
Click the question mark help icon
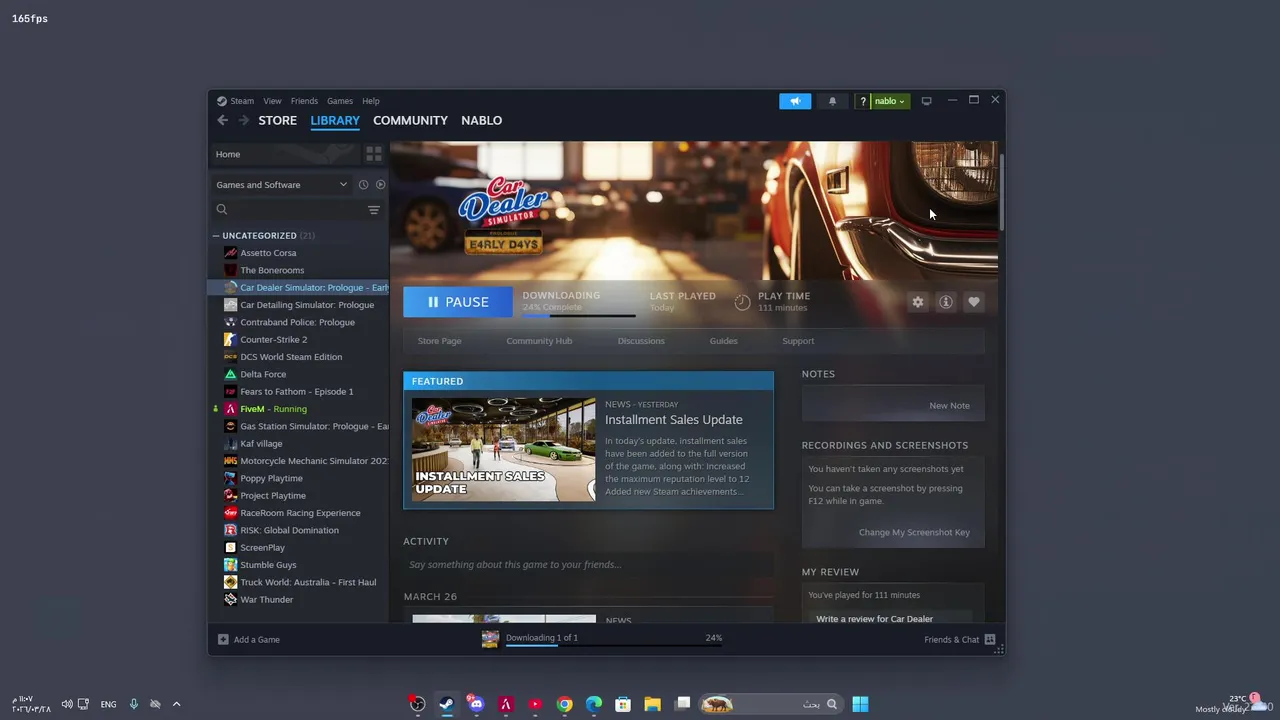pyautogui.click(x=862, y=101)
